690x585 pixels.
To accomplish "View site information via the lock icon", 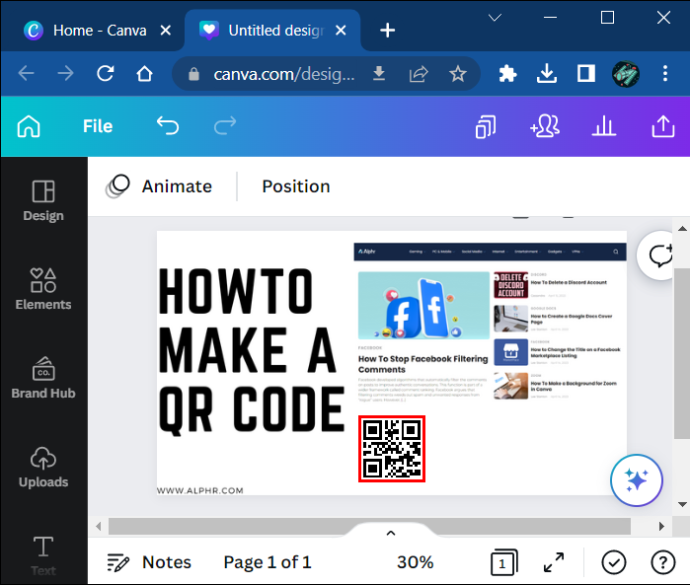I will (194, 74).
